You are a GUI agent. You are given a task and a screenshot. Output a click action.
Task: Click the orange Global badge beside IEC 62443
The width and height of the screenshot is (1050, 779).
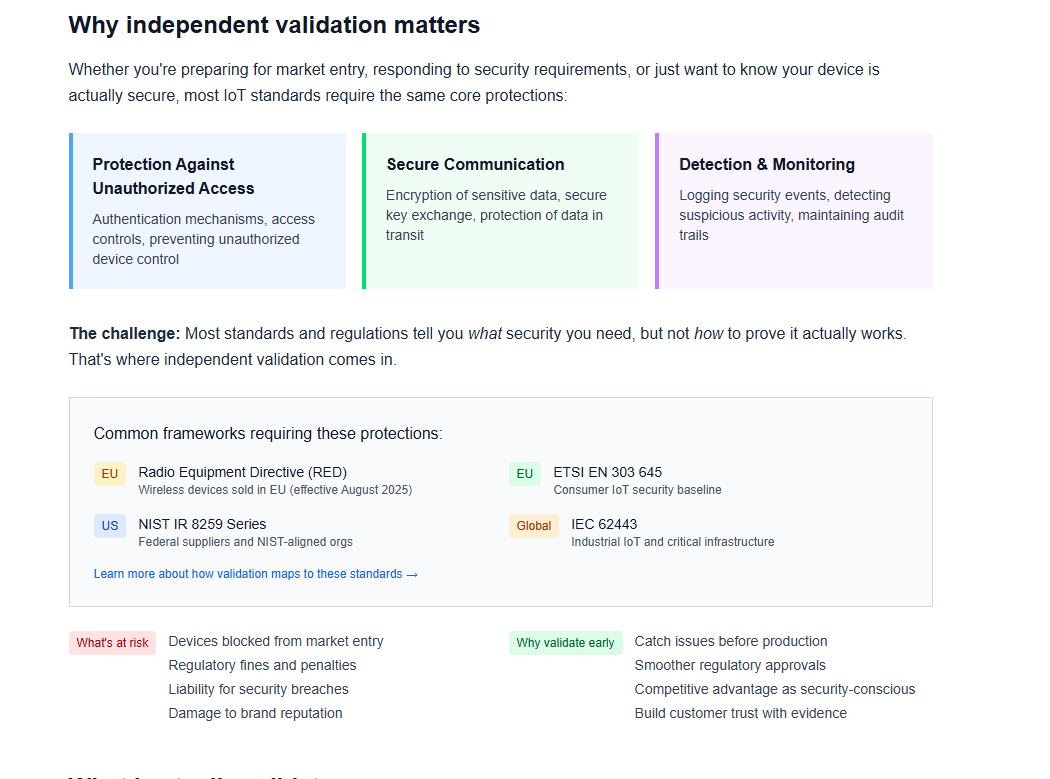[x=534, y=526]
